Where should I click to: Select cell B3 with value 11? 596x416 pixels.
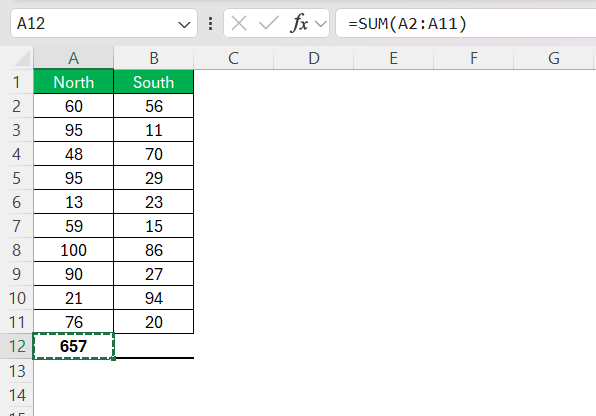(x=154, y=130)
